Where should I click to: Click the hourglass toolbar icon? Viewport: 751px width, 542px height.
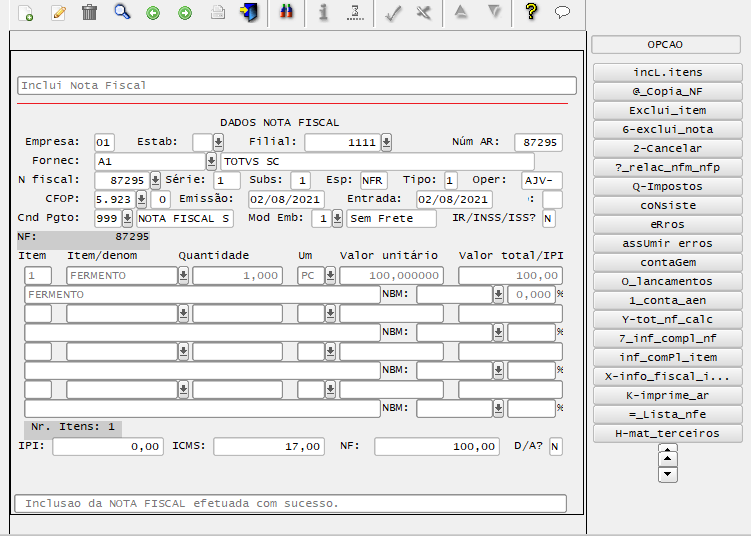(x=355, y=12)
